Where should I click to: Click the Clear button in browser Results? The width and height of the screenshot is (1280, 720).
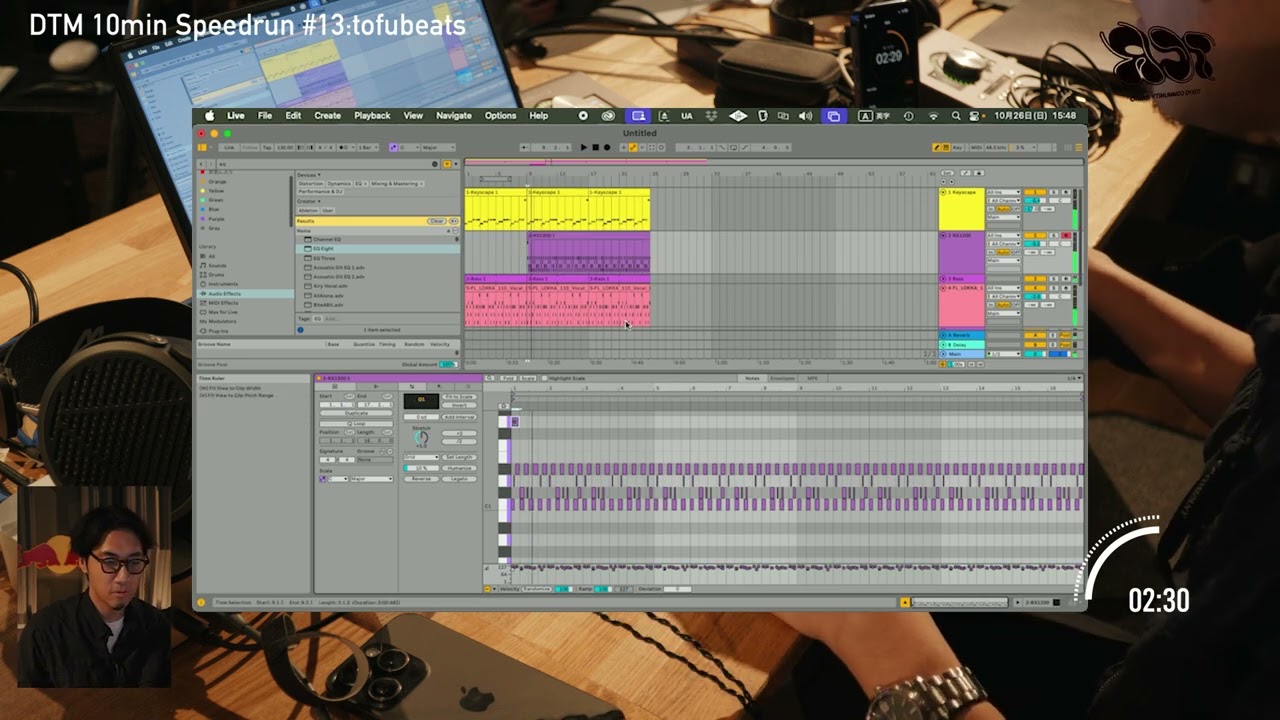[436, 221]
